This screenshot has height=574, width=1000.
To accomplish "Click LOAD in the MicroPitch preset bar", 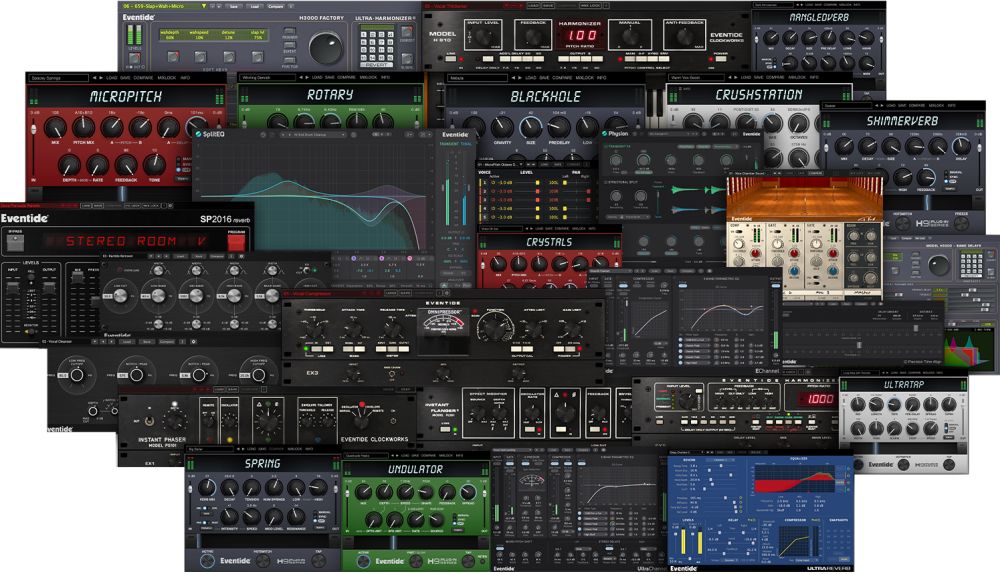I will point(112,77).
